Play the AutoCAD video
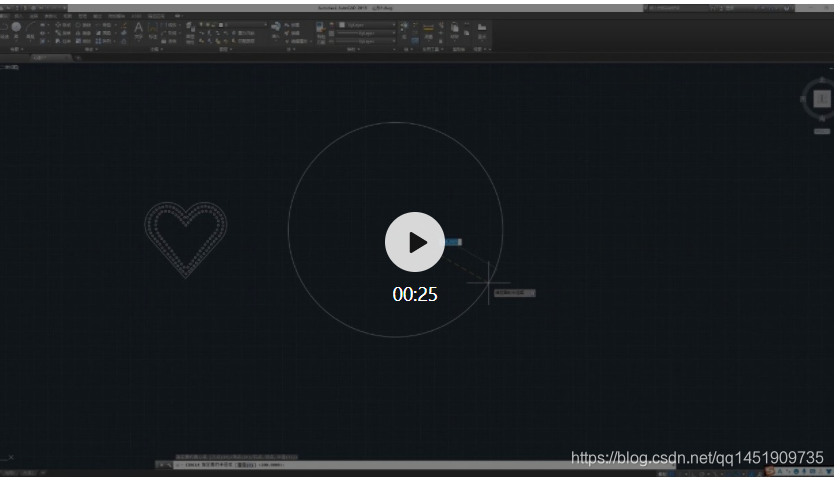834x477 pixels. pyautogui.click(x=415, y=242)
